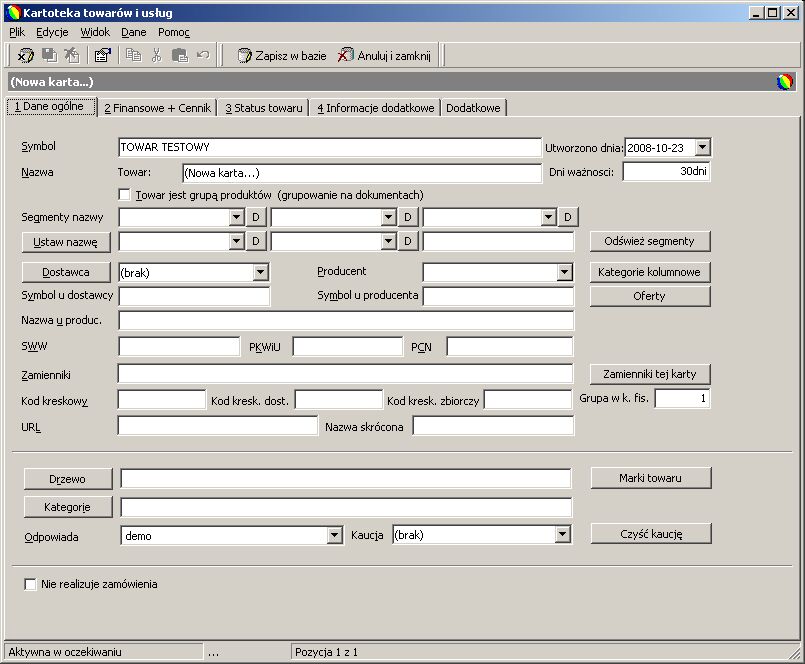
Task: Click the first toolbar icon with pencil
Action: pos(26,55)
